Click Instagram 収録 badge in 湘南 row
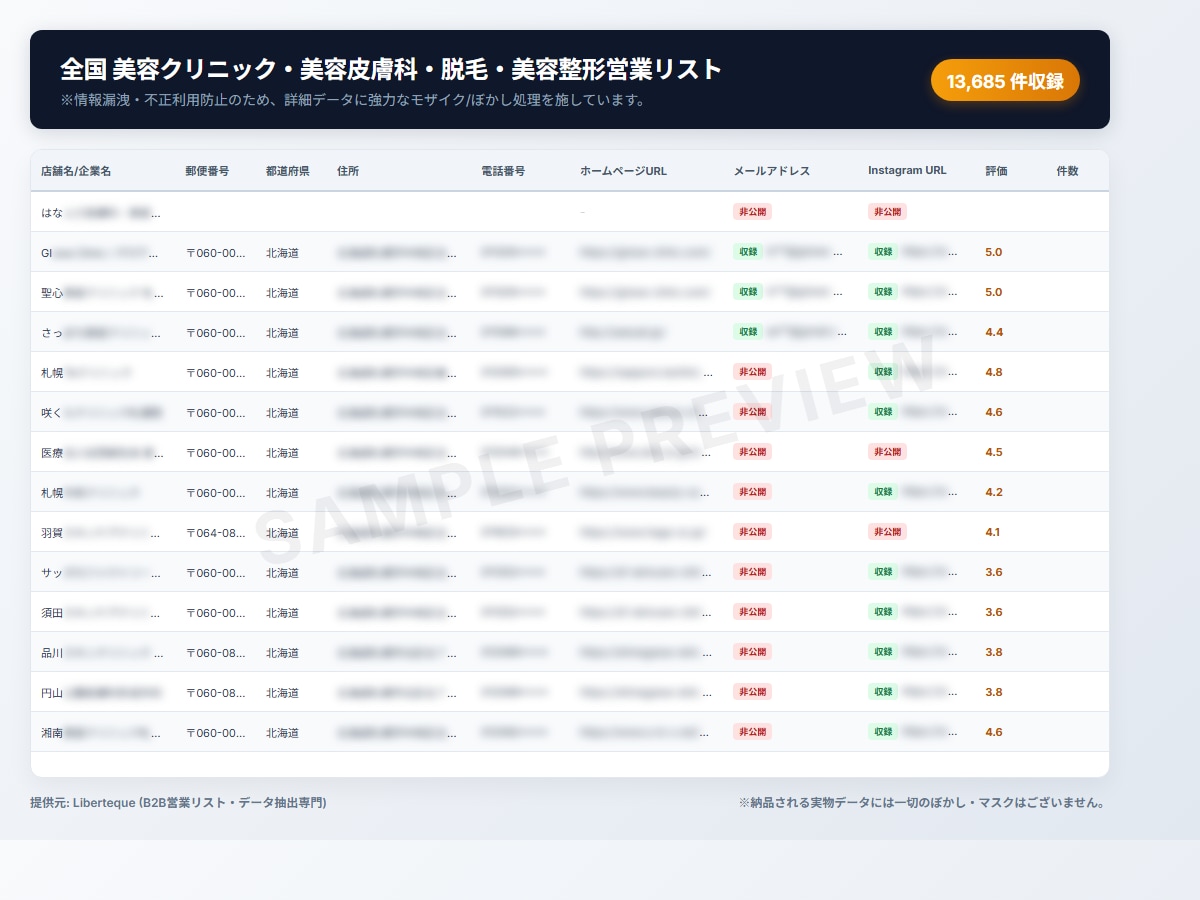1200x900 pixels. [x=883, y=732]
